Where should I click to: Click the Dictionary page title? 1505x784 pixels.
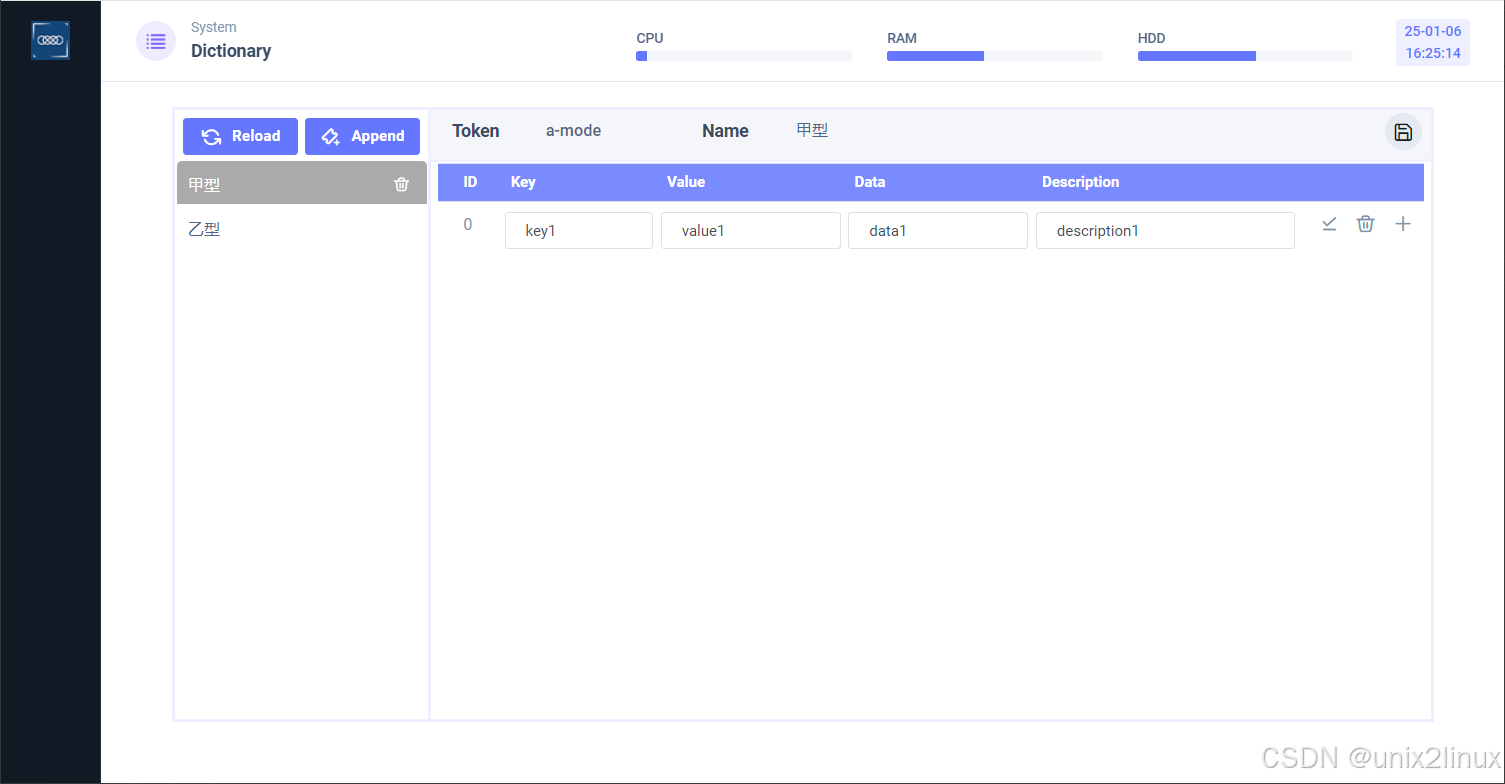pos(231,51)
